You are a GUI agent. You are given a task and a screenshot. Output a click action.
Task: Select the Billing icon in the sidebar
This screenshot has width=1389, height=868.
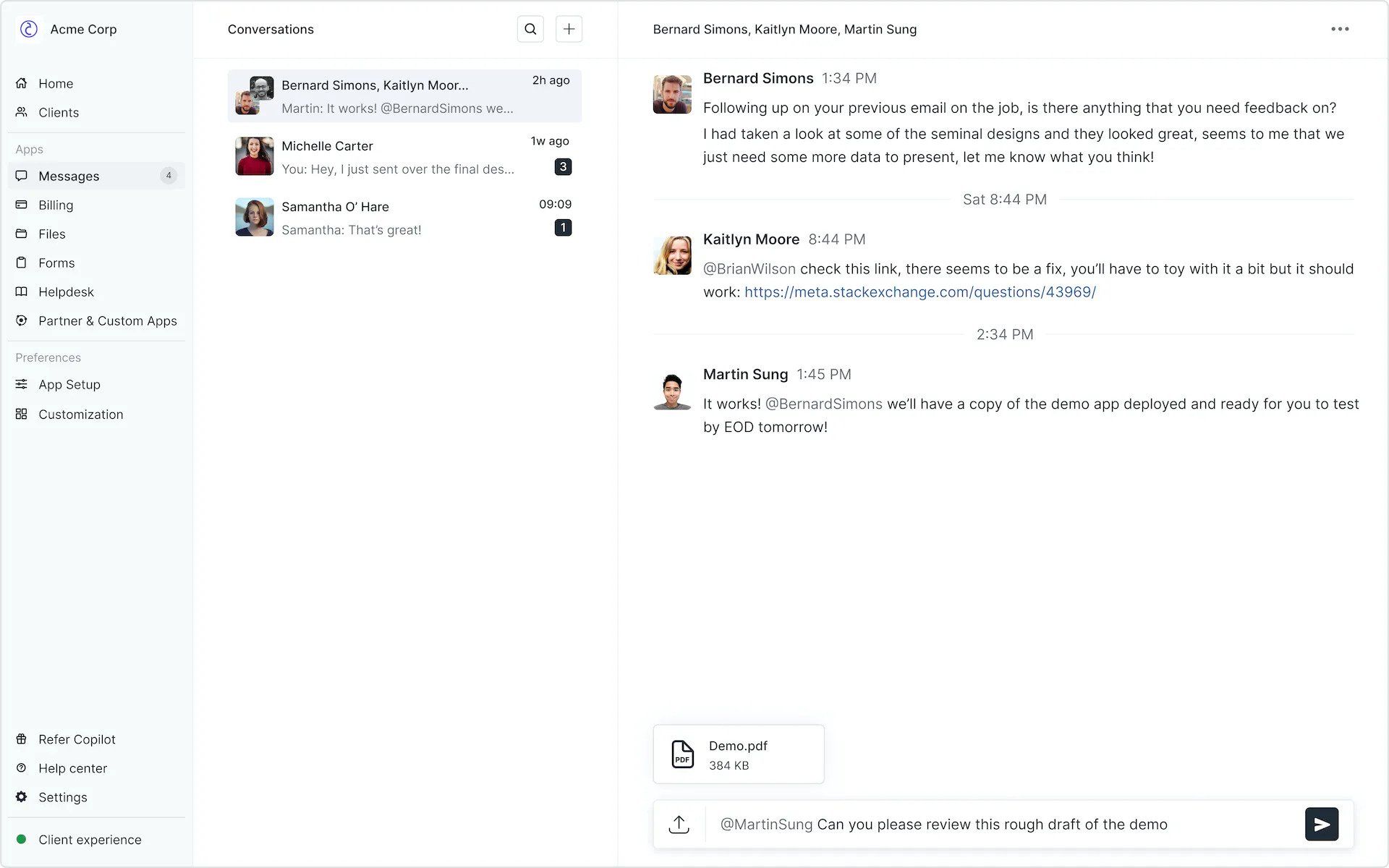(x=22, y=205)
